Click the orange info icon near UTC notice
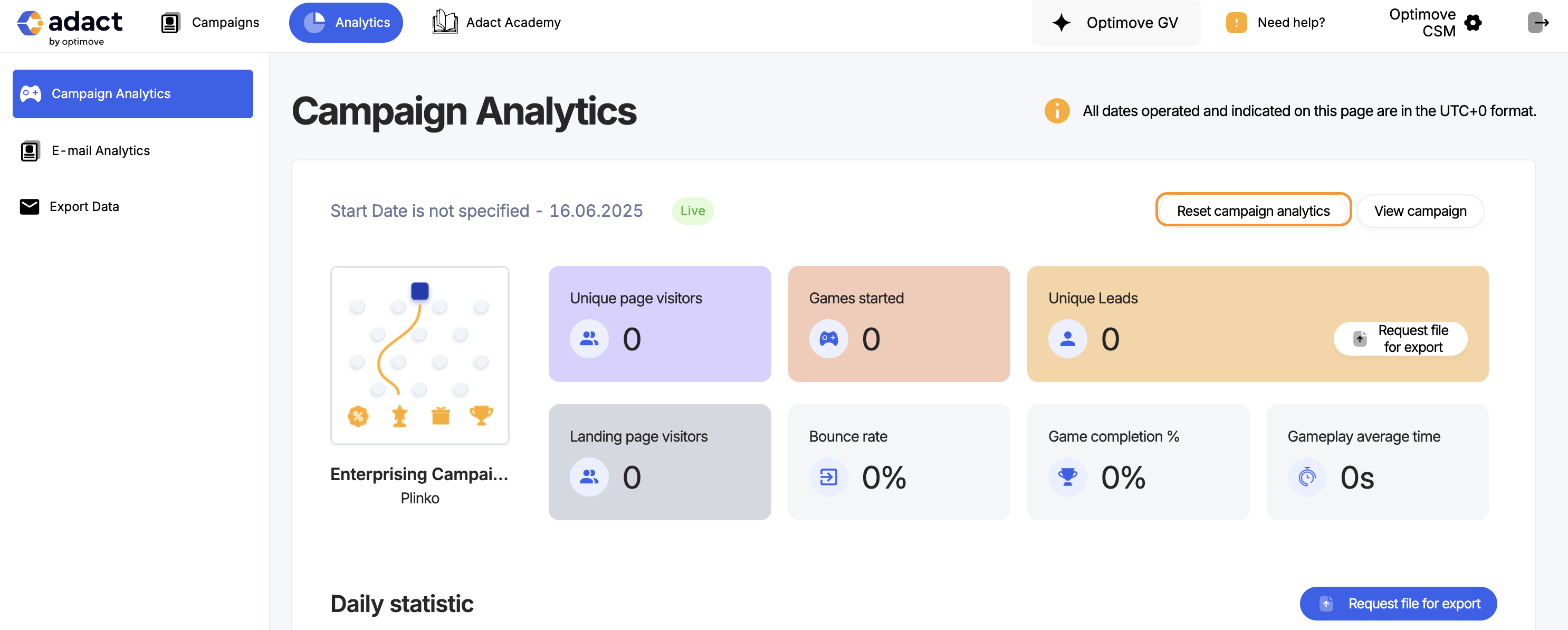 [x=1057, y=111]
